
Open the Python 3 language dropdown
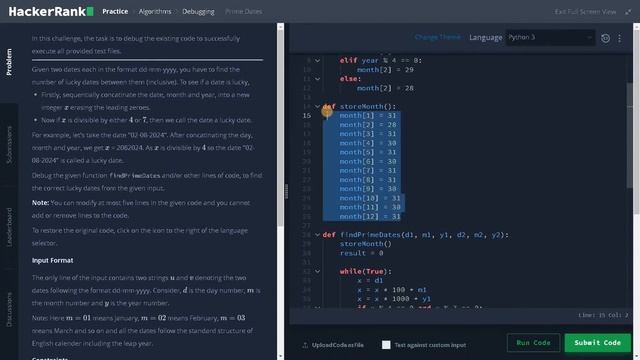550,37
